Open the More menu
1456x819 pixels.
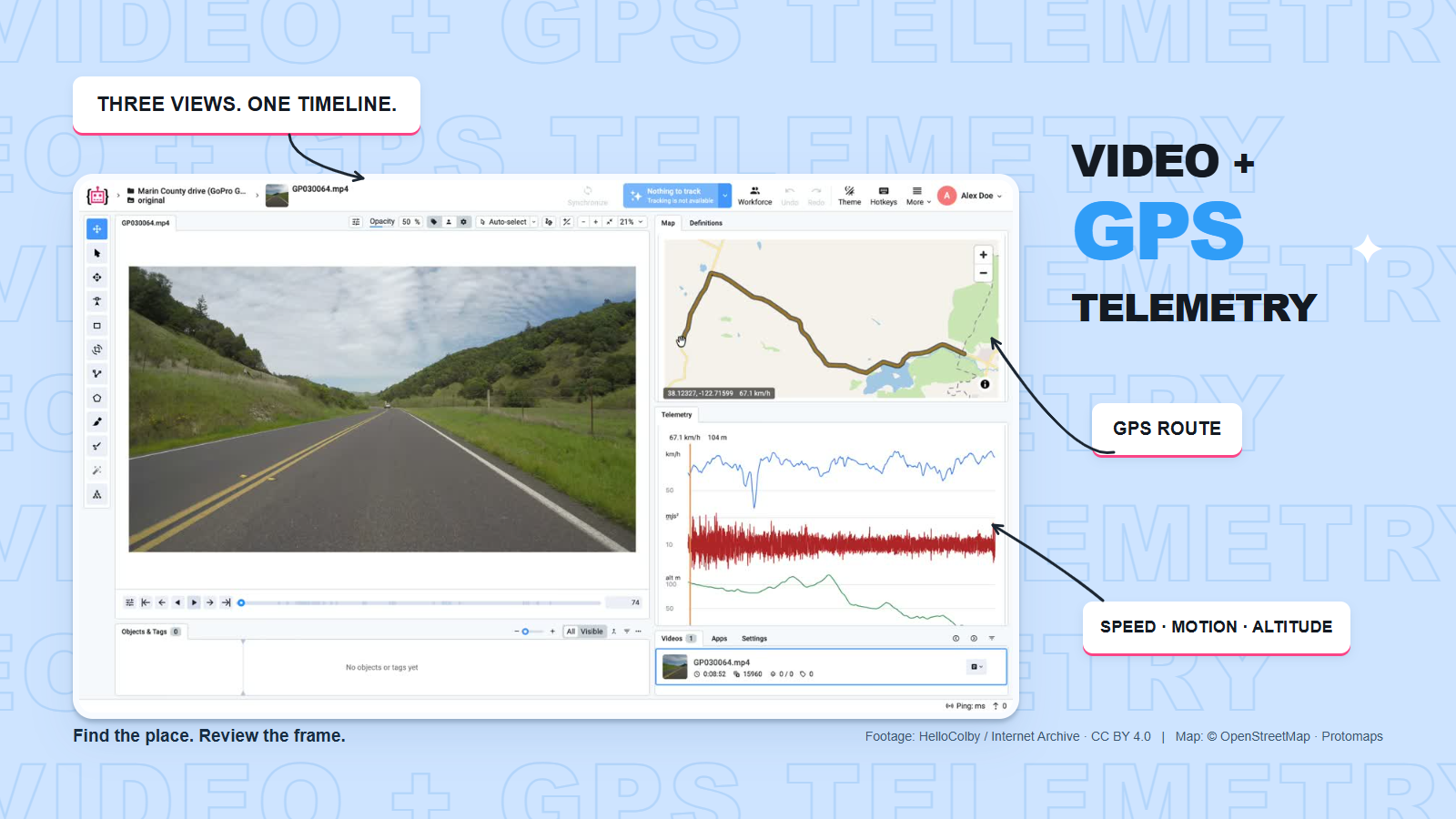918,196
